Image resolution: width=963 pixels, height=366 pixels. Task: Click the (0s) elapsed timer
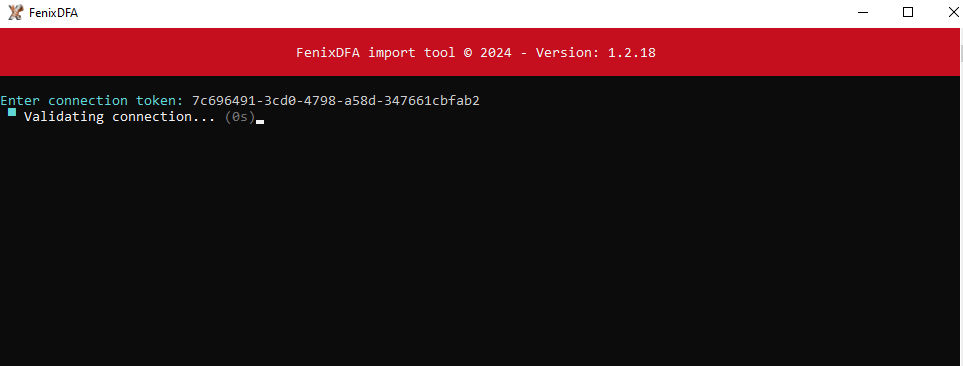pyautogui.click(x=240, y=117)
